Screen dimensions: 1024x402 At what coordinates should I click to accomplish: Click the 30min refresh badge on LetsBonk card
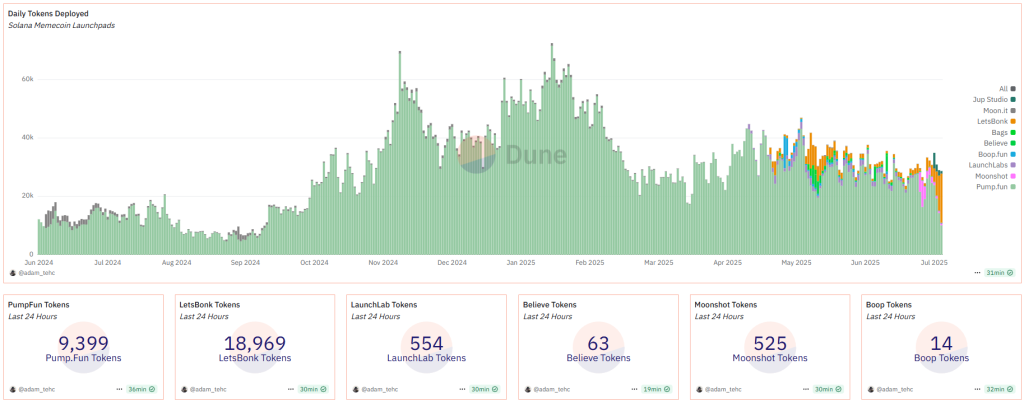tap(313, 388)
